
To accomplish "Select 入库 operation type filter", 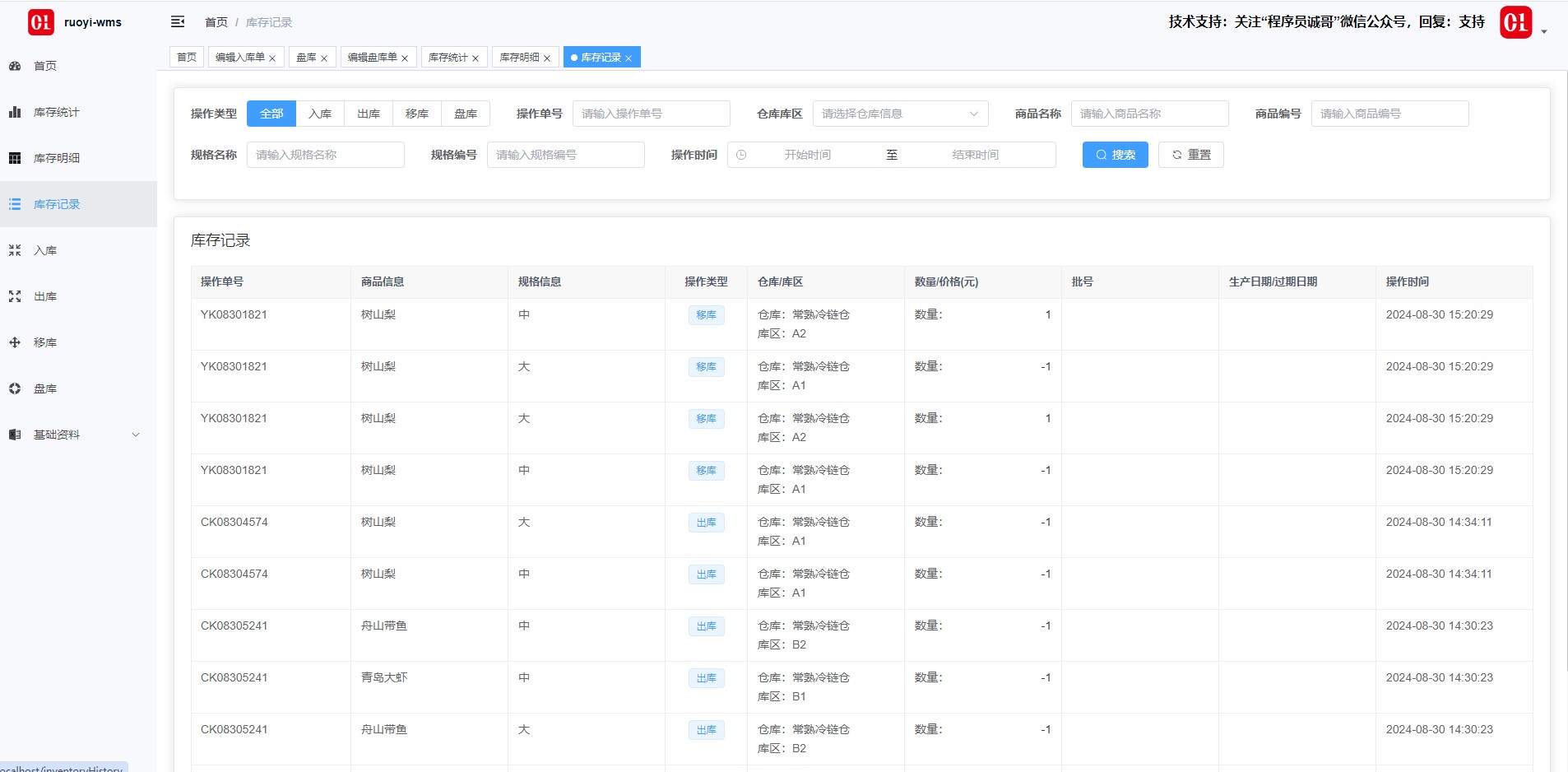I will [x=320, y=114].
